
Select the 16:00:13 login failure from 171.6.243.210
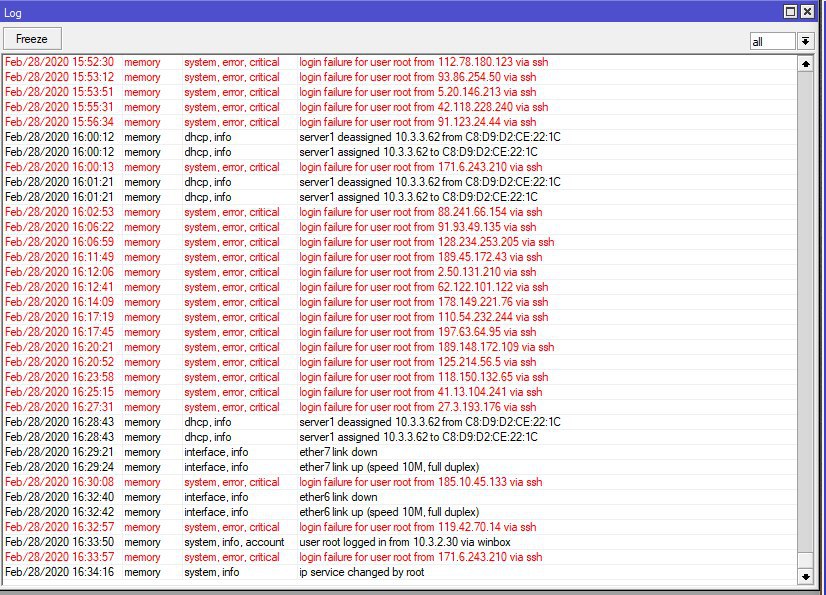[x=400, y=167]
